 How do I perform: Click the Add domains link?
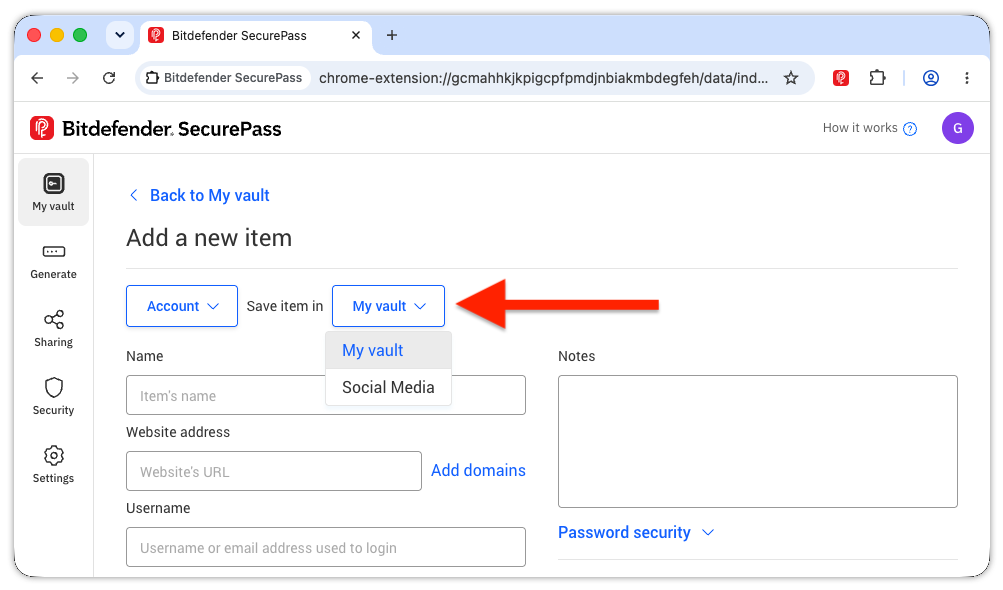(x=478, y=470)
